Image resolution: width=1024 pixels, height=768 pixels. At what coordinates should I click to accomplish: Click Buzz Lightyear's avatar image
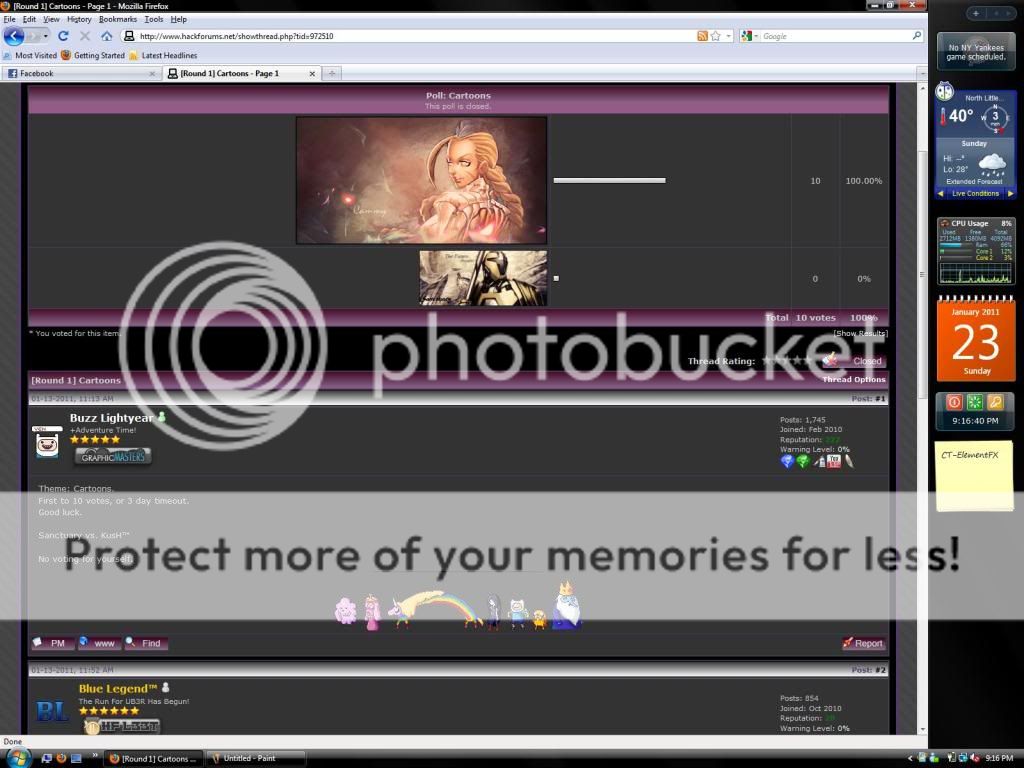47,442
